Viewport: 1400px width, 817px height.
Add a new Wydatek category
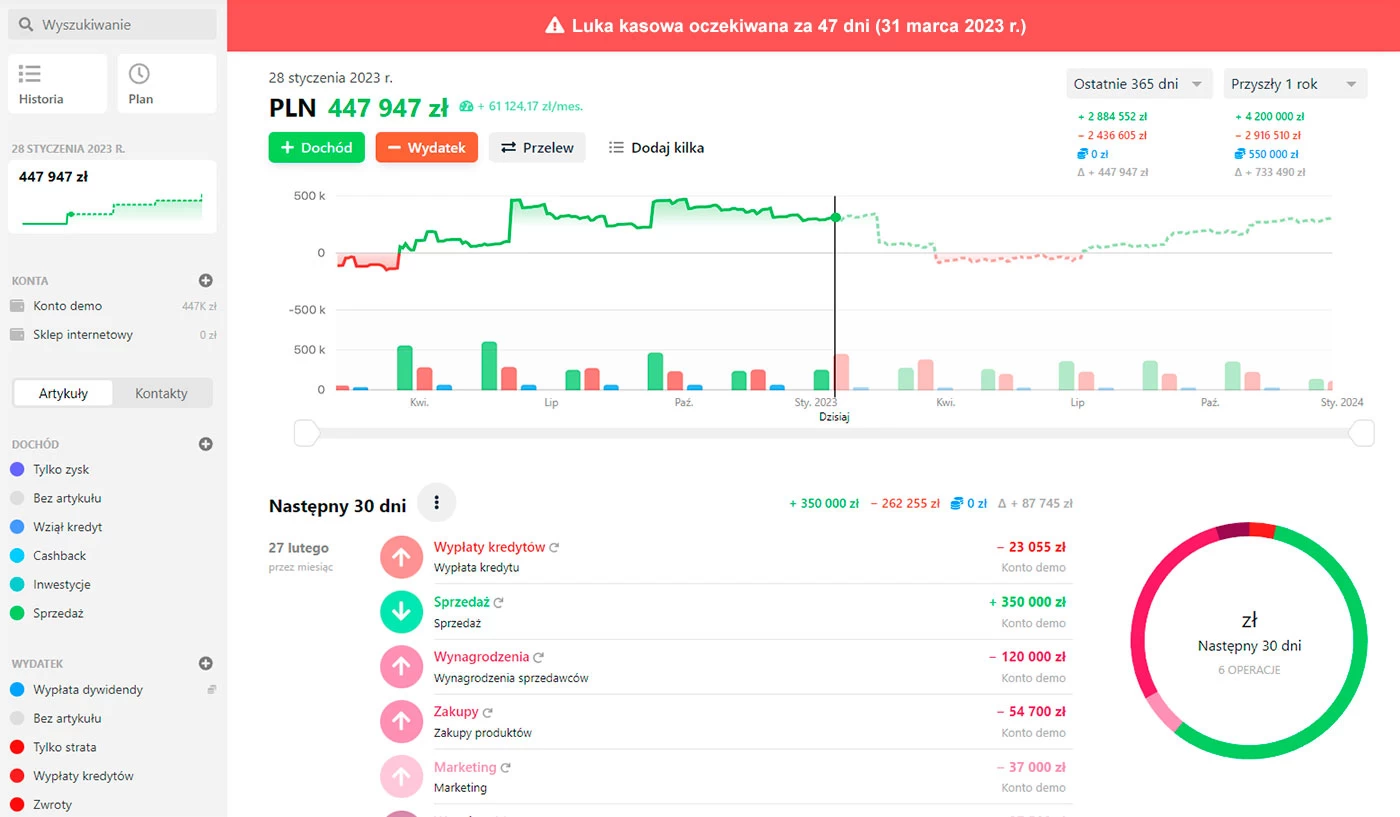(x=206, y=663)
